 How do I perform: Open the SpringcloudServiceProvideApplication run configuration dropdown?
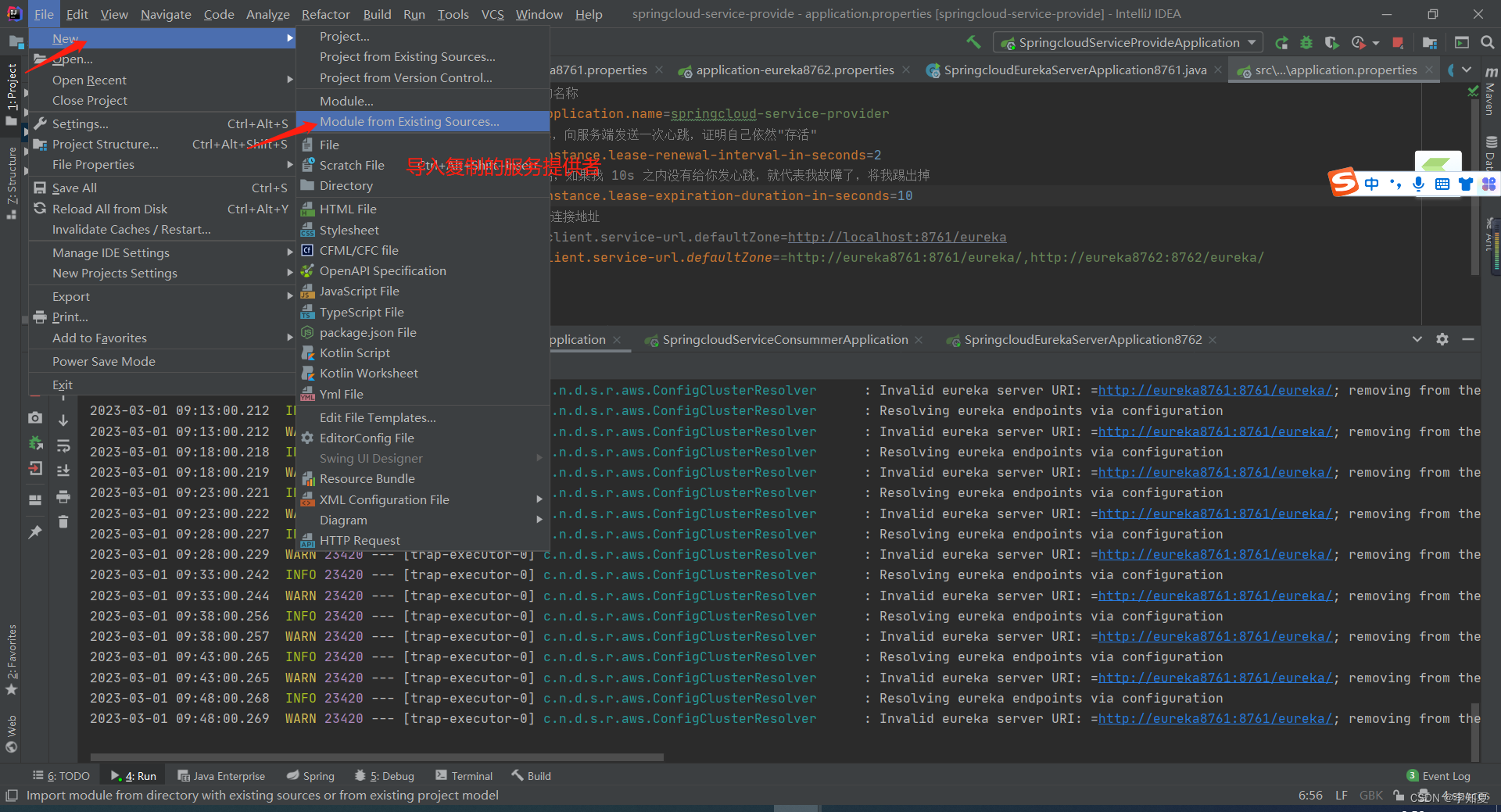[1129, 42]
